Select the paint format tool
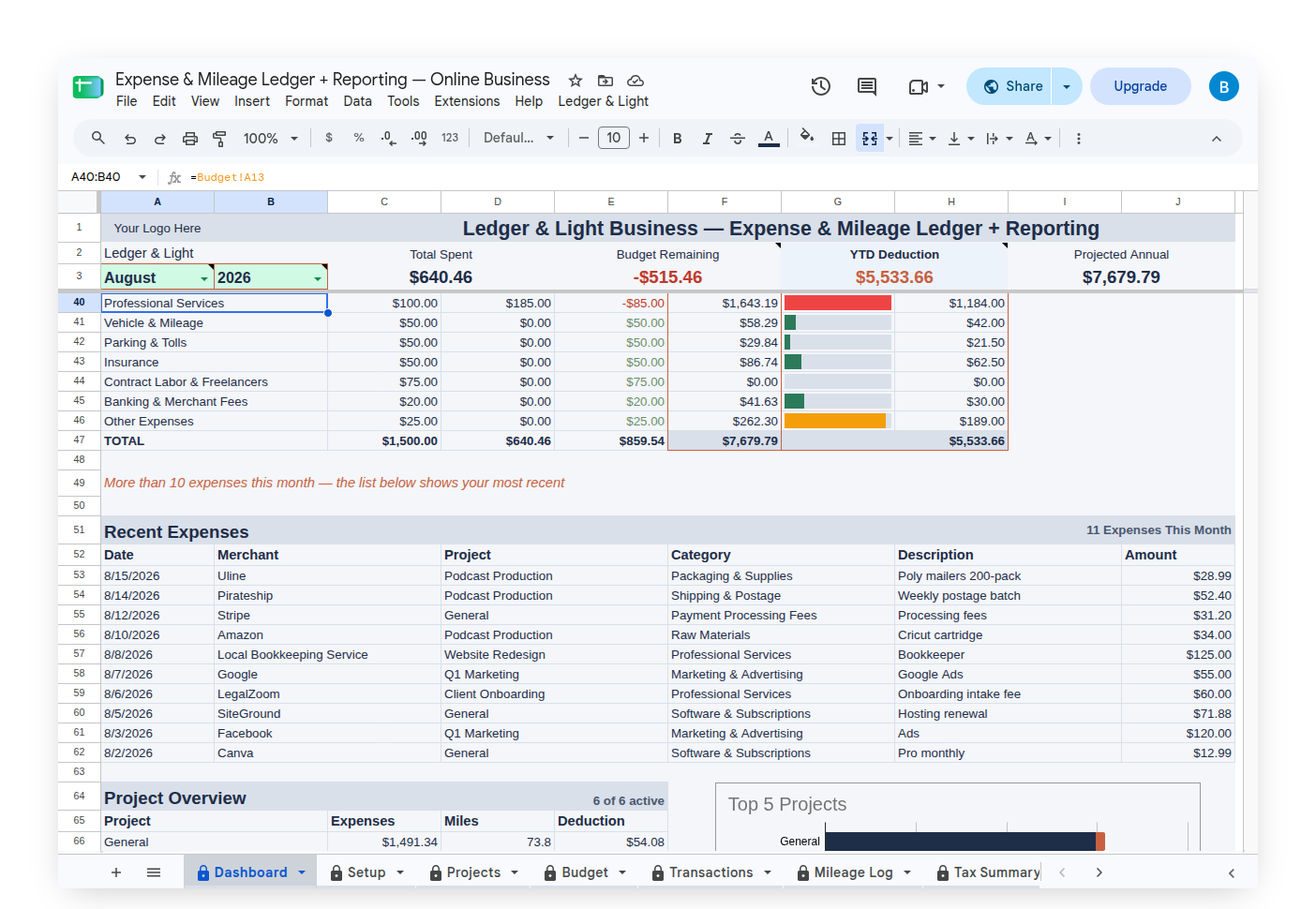Image resolution: width=1316 pixels, height=909 pixels. point(220,139)
